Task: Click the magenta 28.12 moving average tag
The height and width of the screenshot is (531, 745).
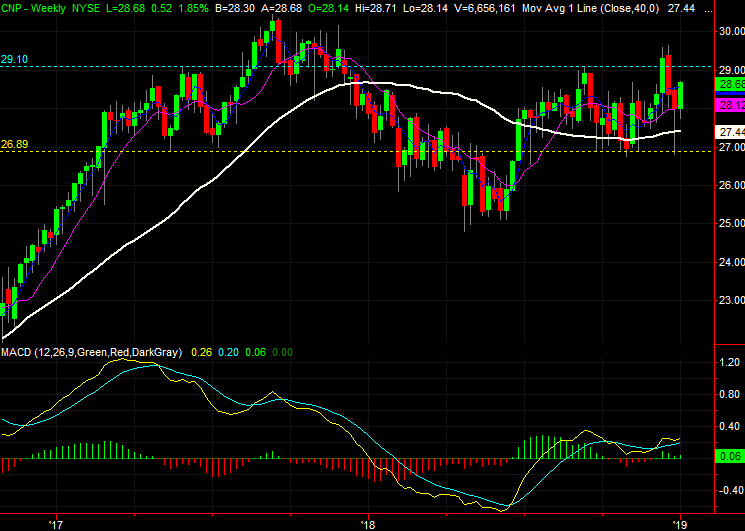Action: click(x=731, y=106)
